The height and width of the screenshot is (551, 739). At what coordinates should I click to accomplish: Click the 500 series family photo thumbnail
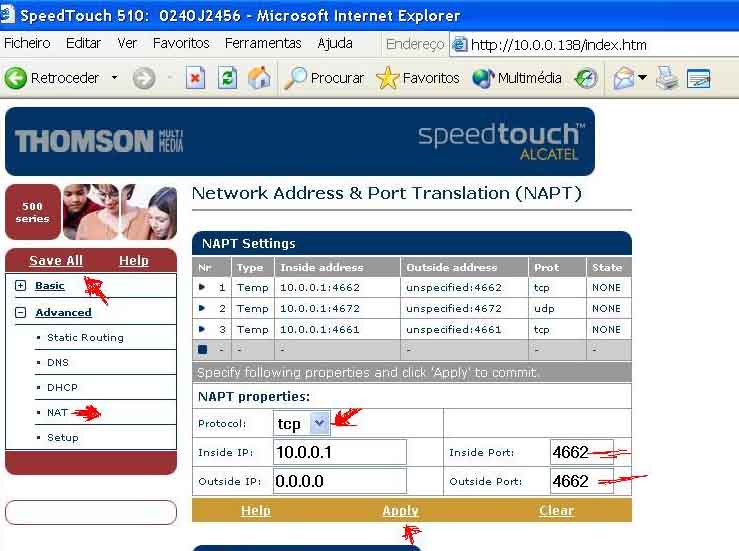(120, 212)
